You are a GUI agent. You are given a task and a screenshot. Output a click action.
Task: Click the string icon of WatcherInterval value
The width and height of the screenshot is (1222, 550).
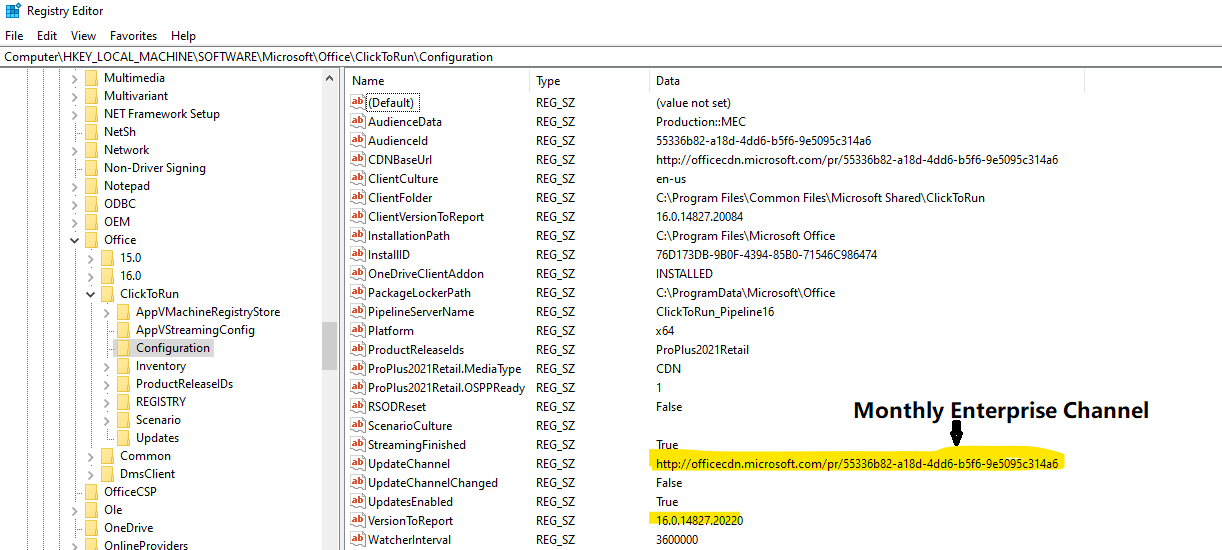click(358, 539)
